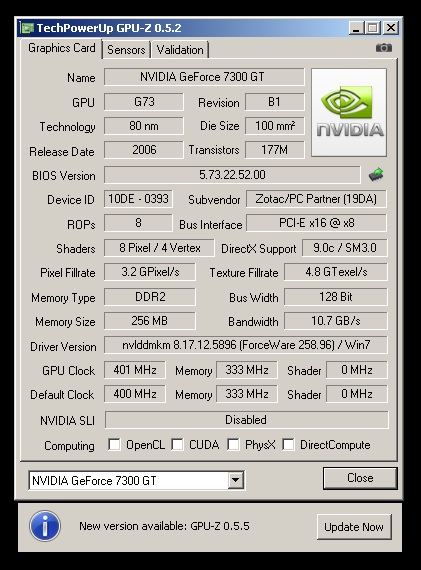Click the Bus Interface value PCI-E x16 @ x8
The height and width of the screenshot is (570, 421).
click(x=316, y=223)
